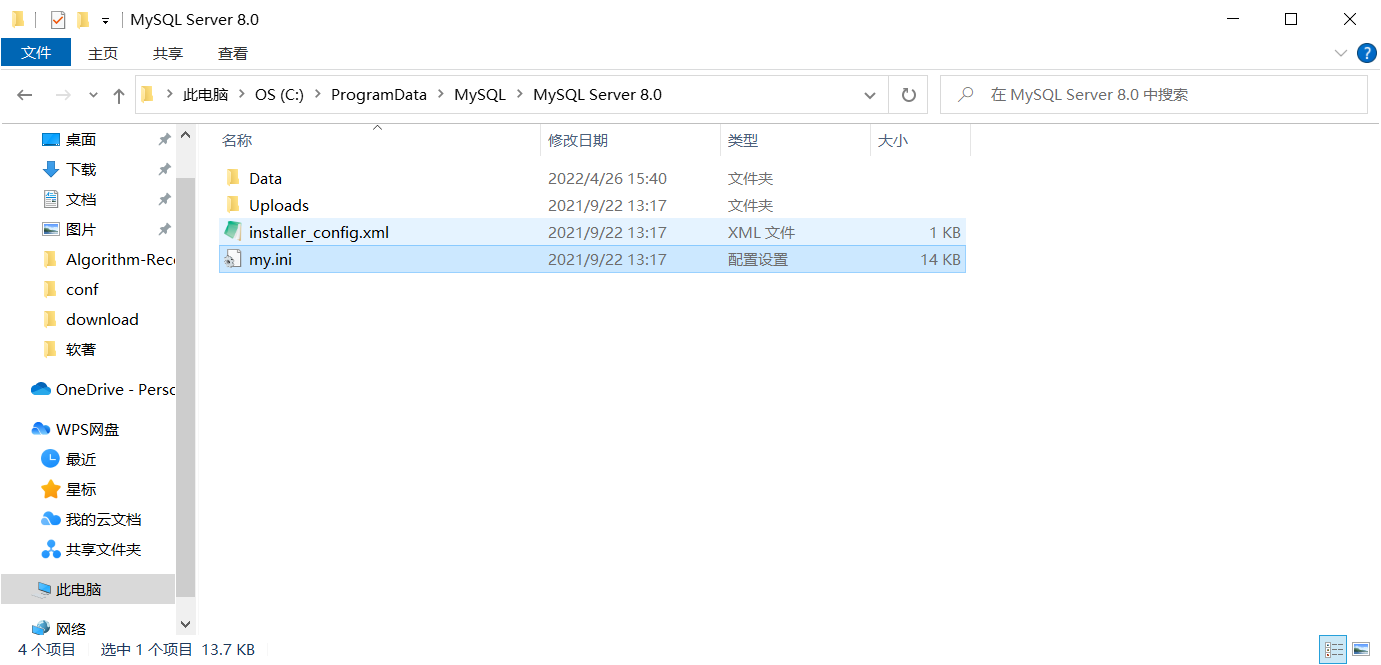Click the New Folder quick access icon
Viewport: 1381px width, 665px height.
coord(83,19)
